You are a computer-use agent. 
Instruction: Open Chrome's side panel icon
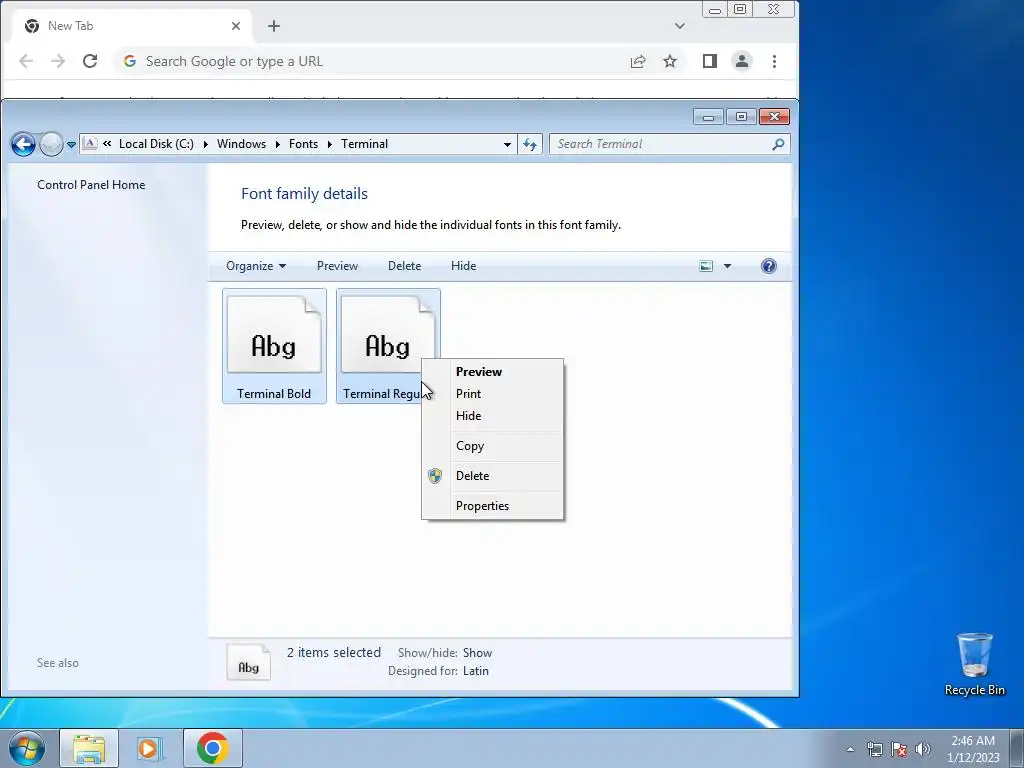click(x=710, y=61)
